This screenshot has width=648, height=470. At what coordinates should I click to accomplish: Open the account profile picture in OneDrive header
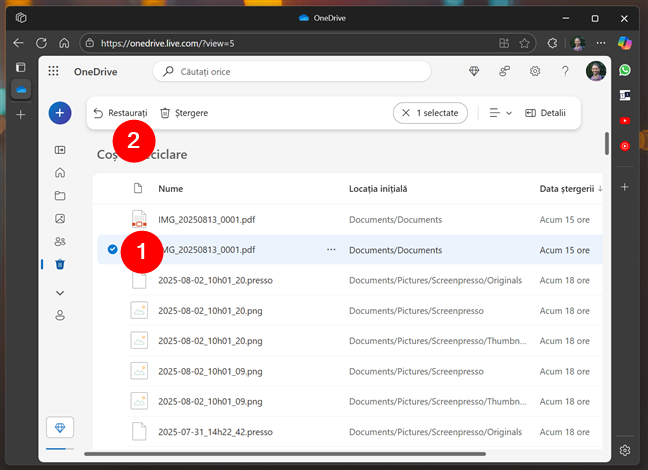point(596,71)
